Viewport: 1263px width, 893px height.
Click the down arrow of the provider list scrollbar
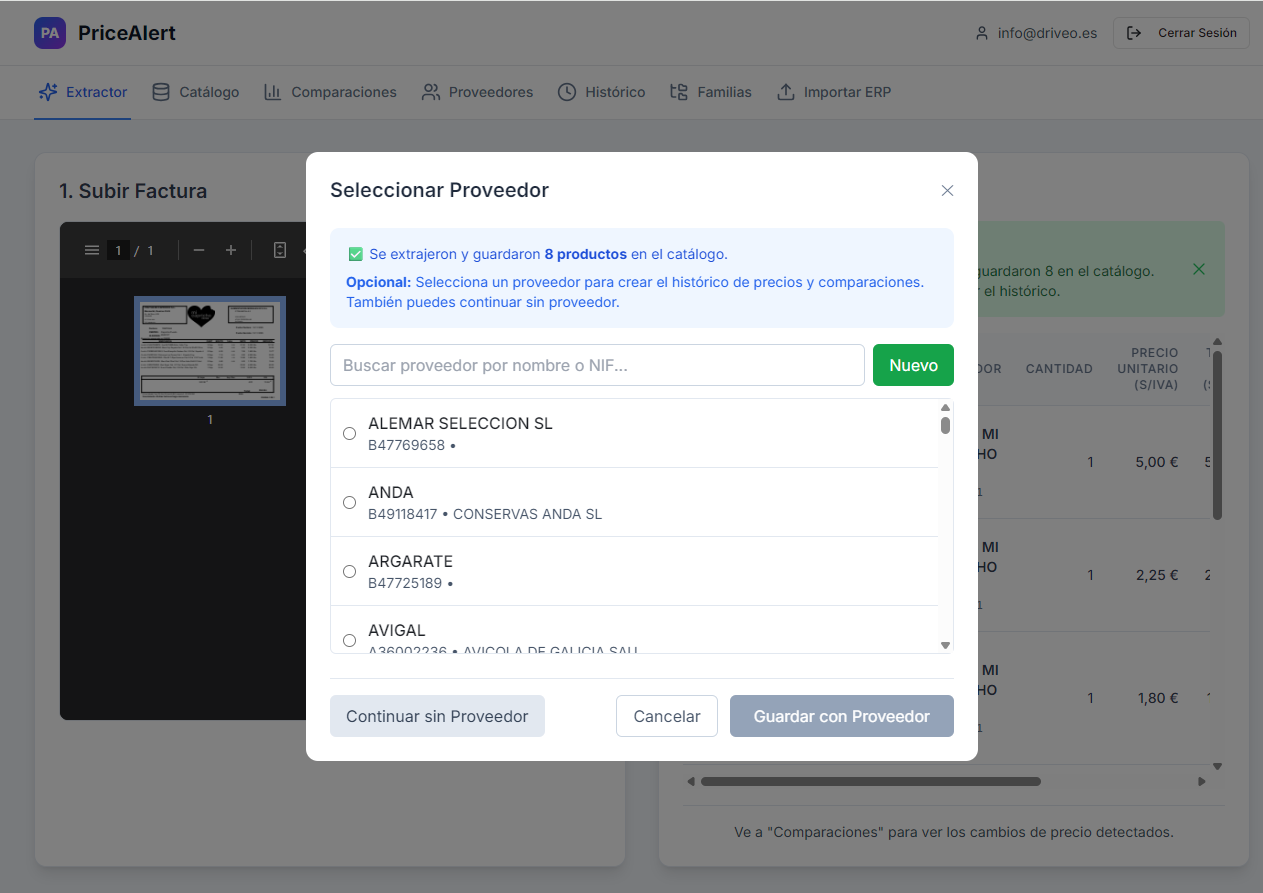(x=944, y=645)
